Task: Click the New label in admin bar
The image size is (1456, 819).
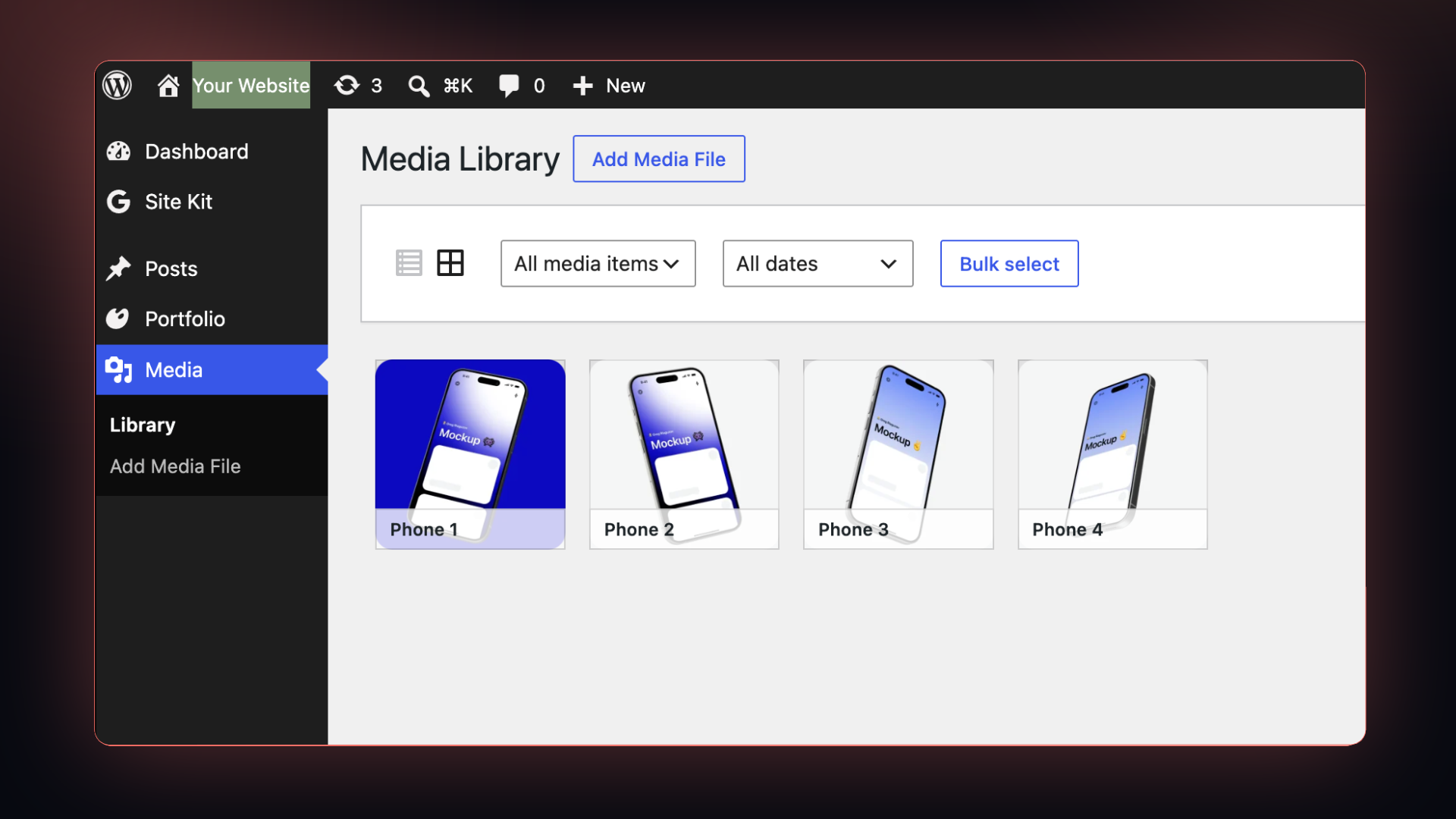Action: (x=626, y=86)
